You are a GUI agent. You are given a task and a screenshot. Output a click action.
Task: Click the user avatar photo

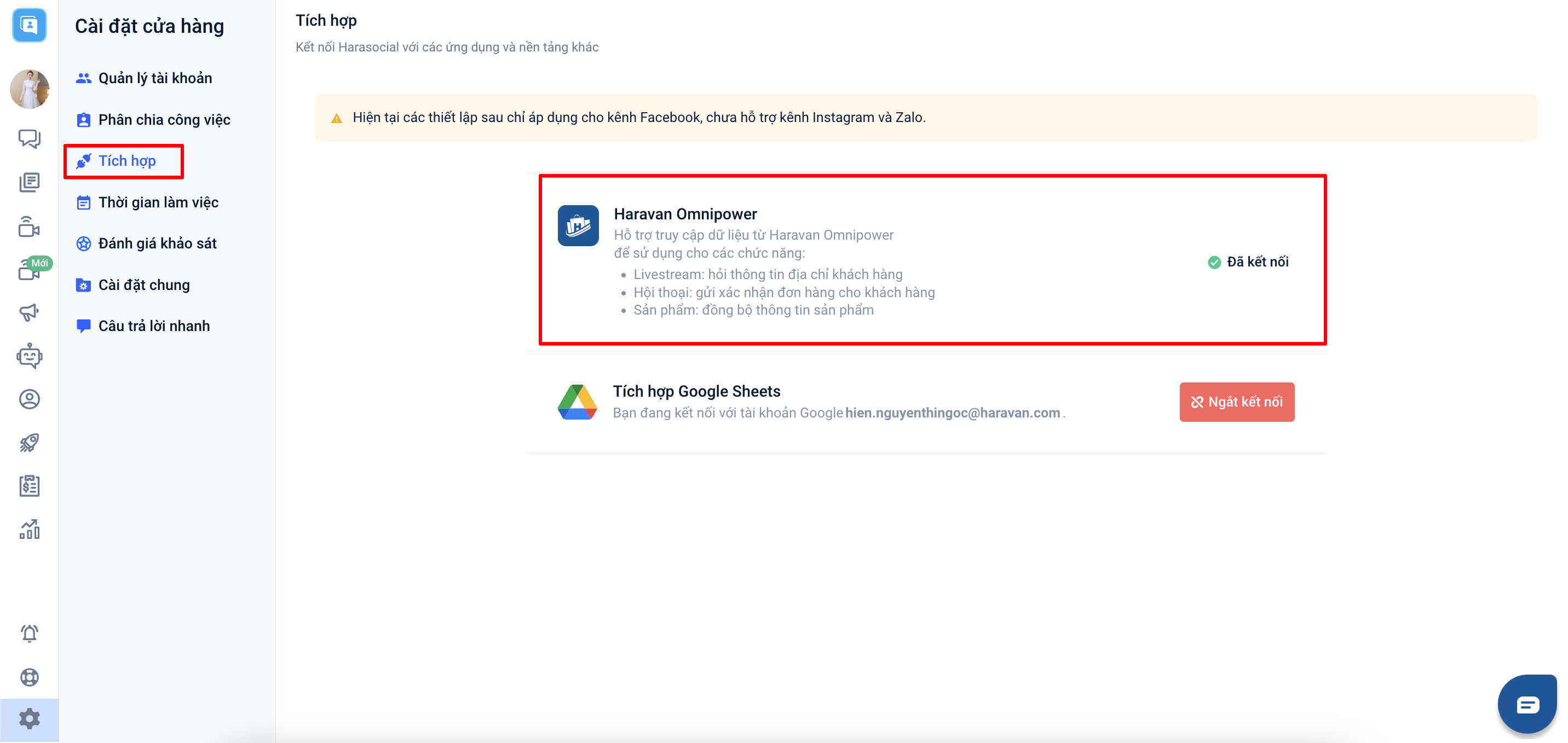[x=29, y=89]
